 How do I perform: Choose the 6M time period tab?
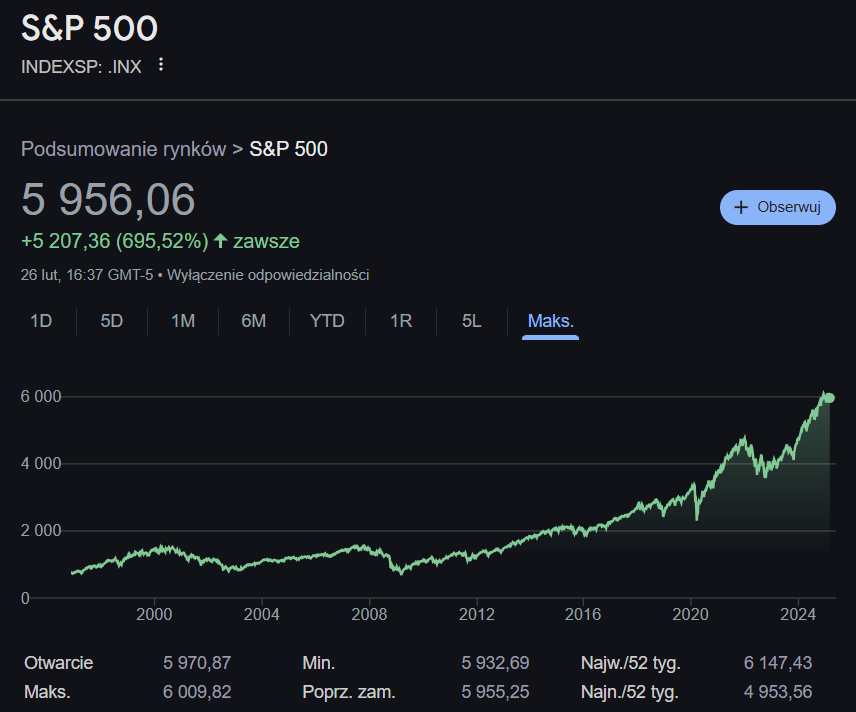point(254,321)
